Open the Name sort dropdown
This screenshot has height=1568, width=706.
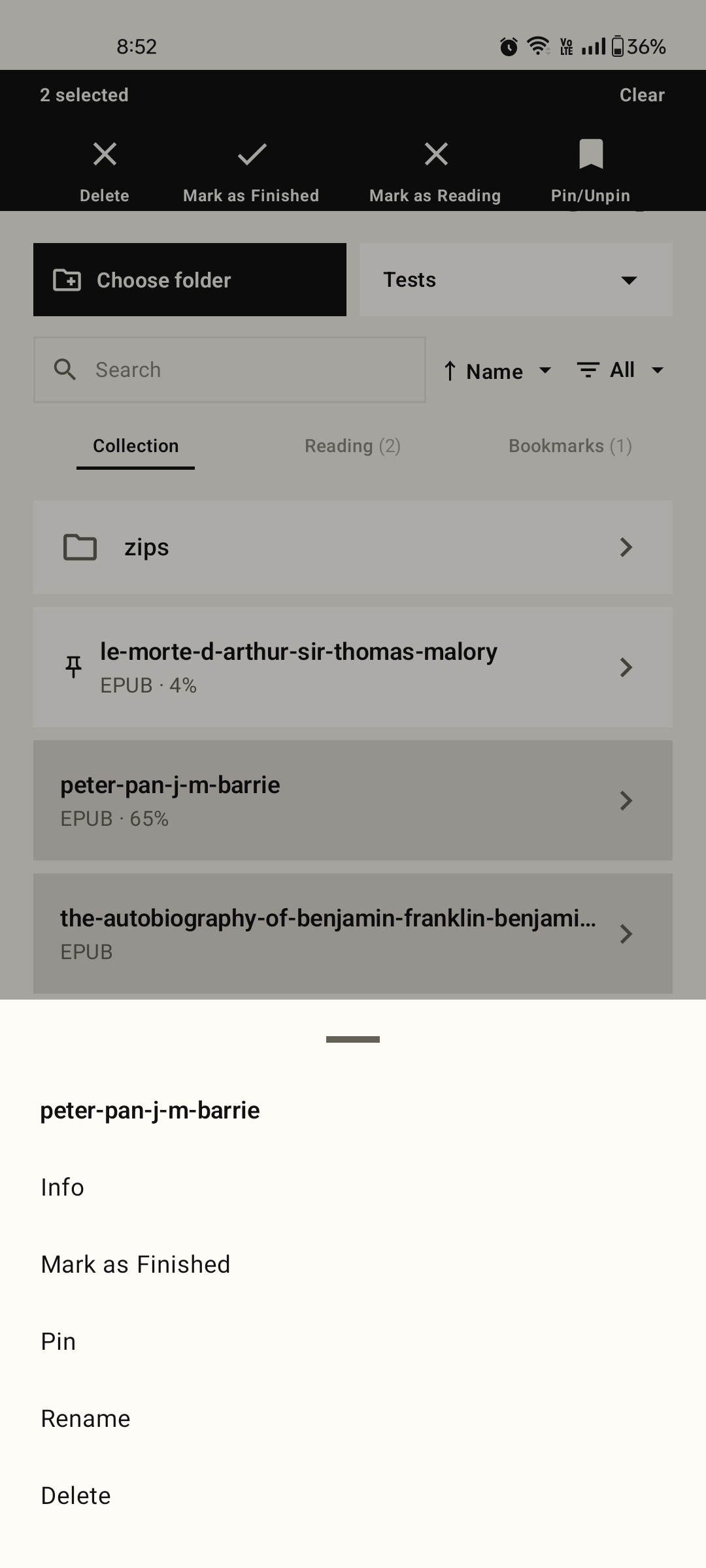coord(498,371)
